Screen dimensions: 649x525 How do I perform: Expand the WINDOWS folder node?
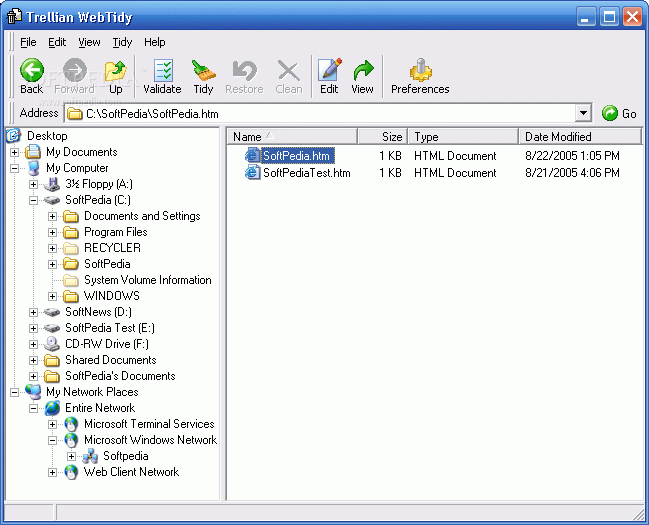click(53, 296)
